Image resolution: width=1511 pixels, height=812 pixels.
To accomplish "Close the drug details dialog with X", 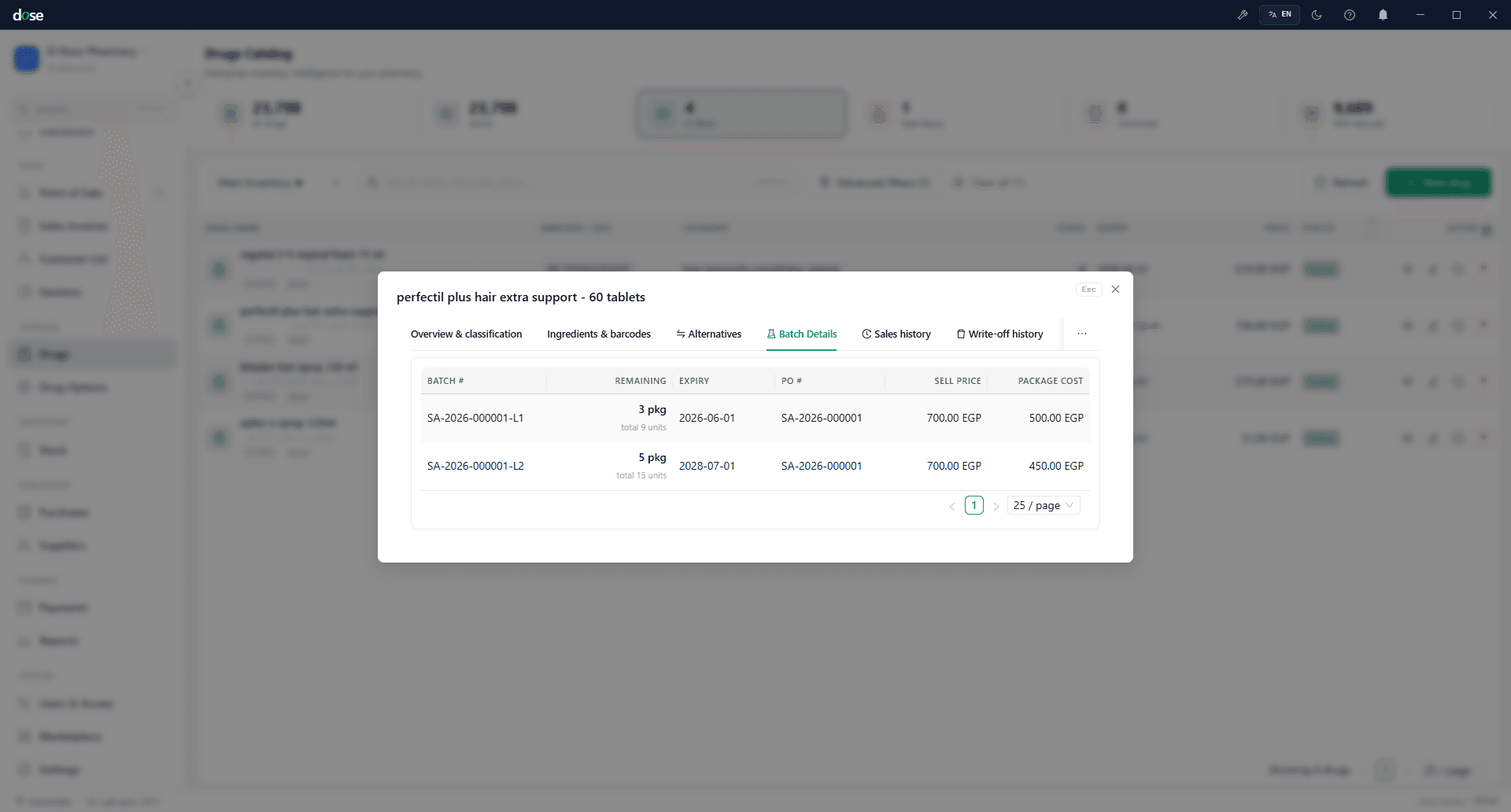I will [x=1115, y=290].
